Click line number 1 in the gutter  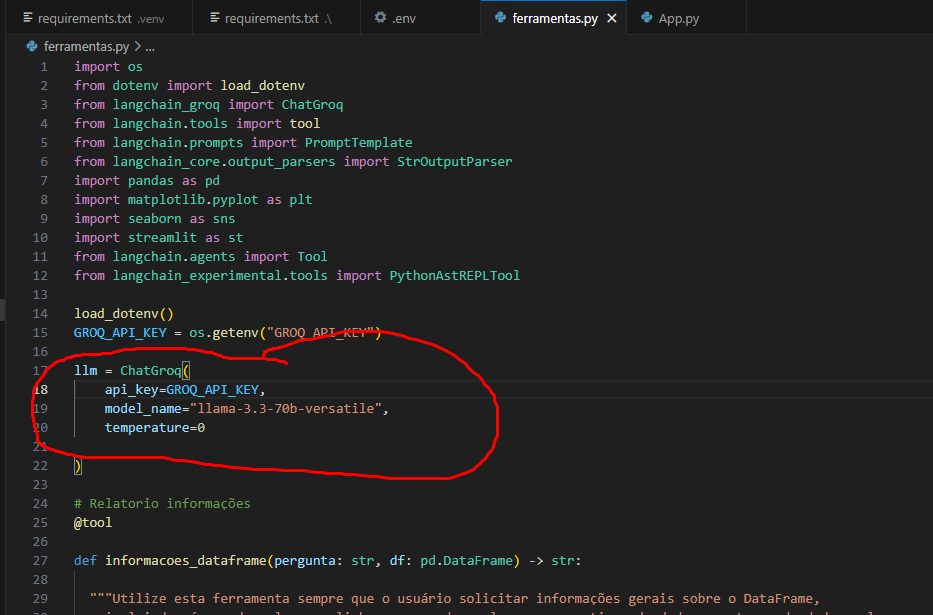(x=44, y=67)
